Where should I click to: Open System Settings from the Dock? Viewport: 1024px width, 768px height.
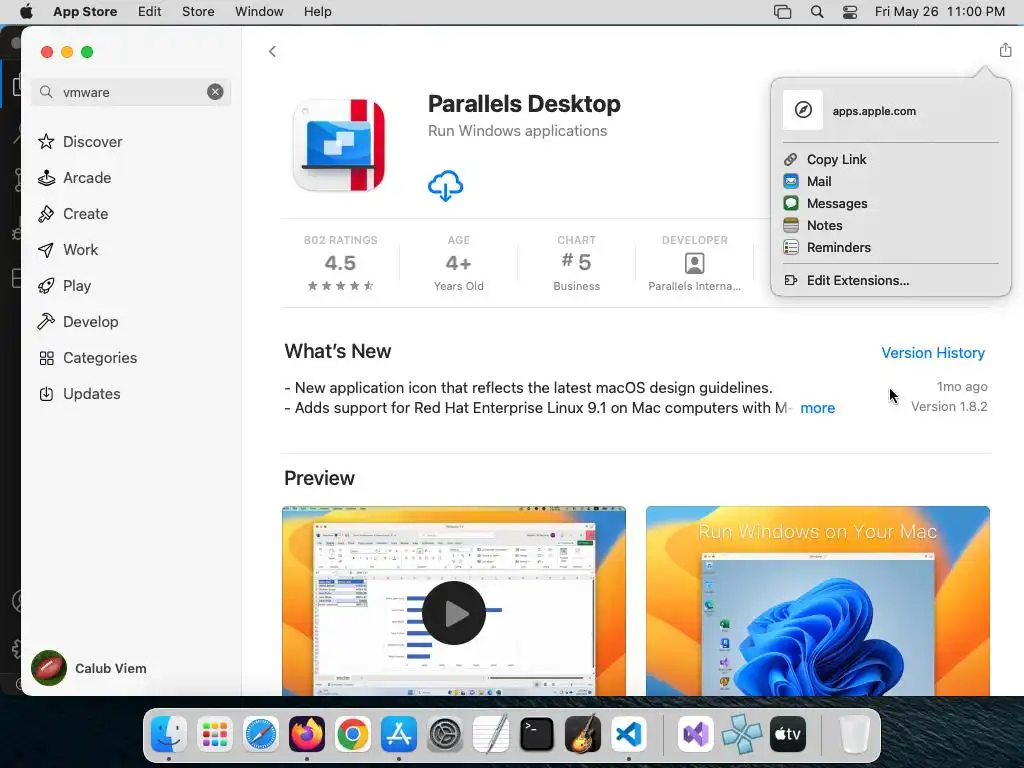(x=445, y=734)
